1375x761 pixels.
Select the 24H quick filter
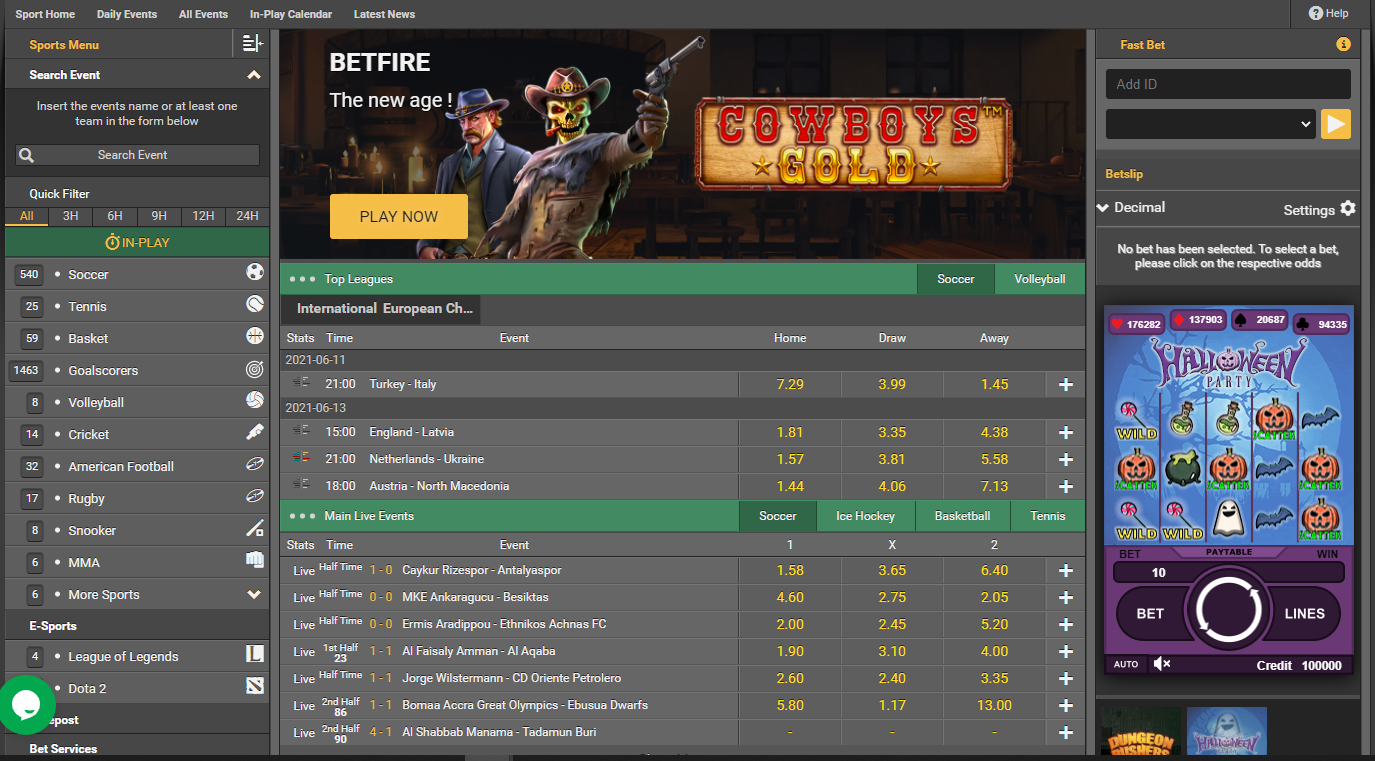point(247,216)
